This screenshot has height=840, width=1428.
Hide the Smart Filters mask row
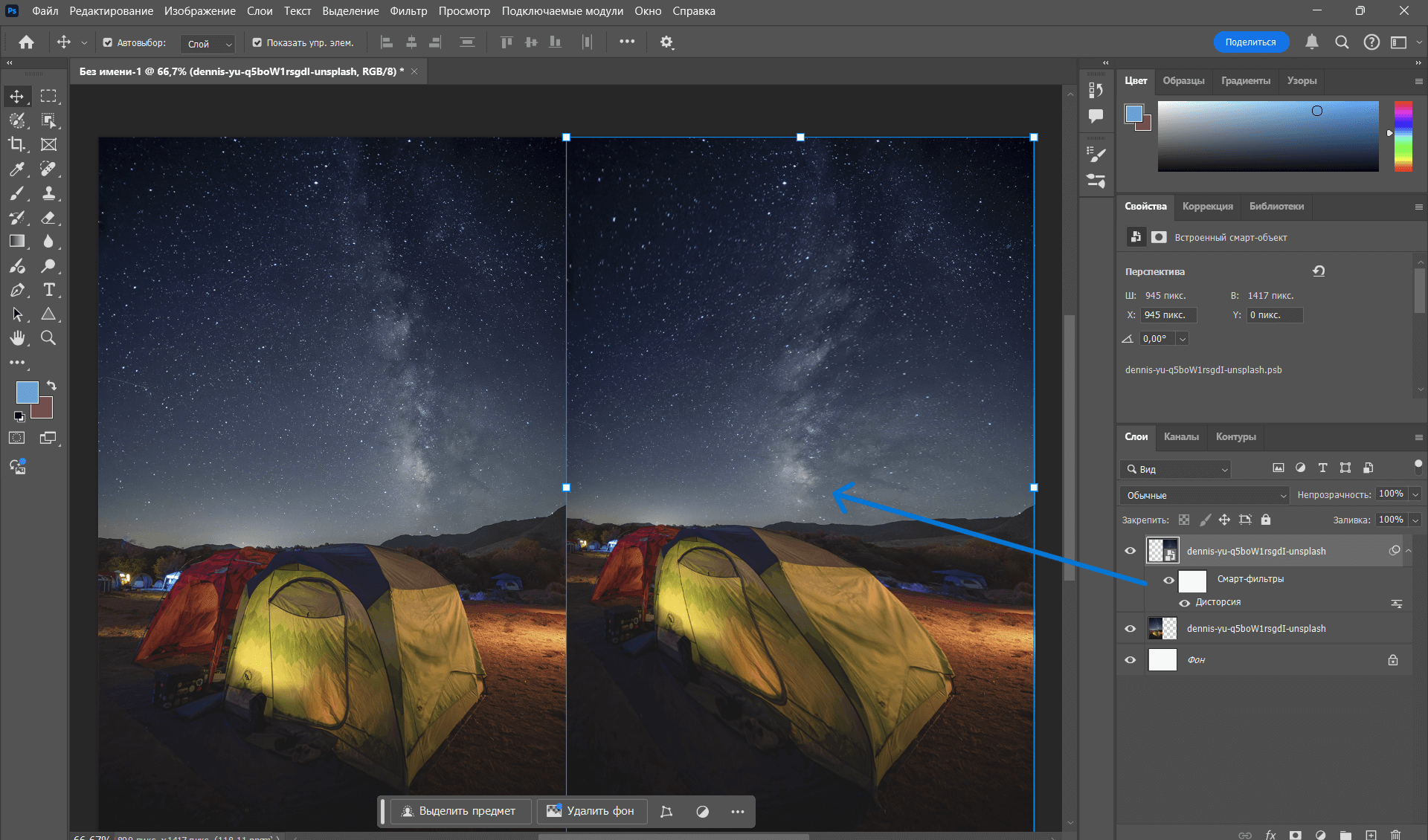[x=1169, y=580]
